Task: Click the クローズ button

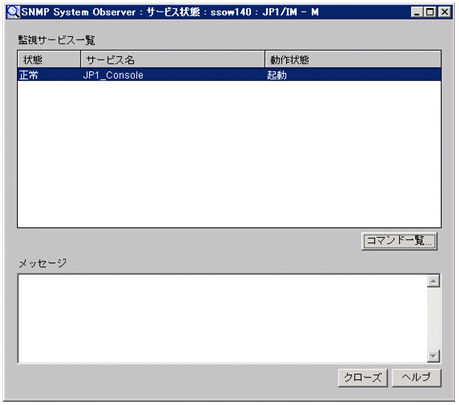Action: tap(363, 378)
